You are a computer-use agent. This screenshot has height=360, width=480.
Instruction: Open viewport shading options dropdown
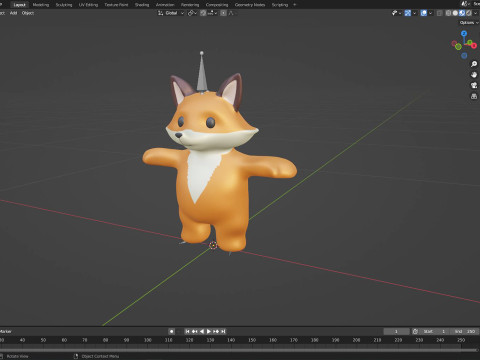coord(475,13)
